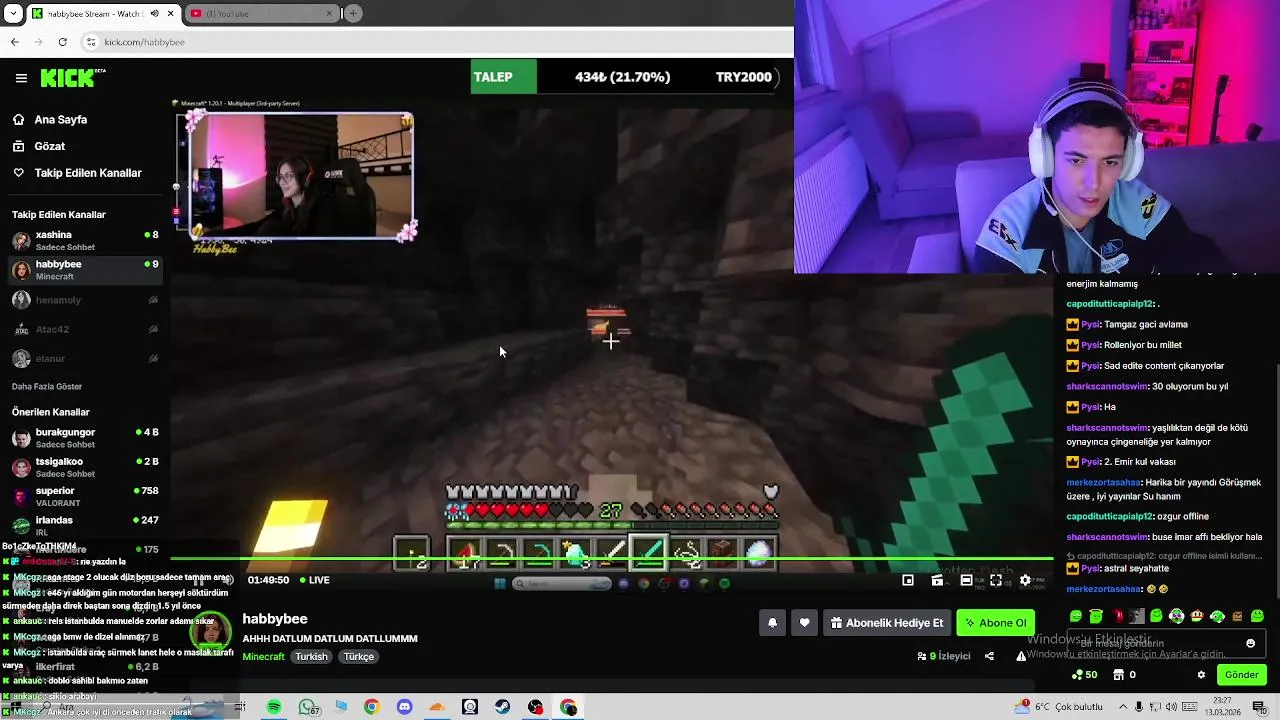The image size is (1280, 720).
Task: Open tssigalkoo recommended channel
Action: pos(85,467)
